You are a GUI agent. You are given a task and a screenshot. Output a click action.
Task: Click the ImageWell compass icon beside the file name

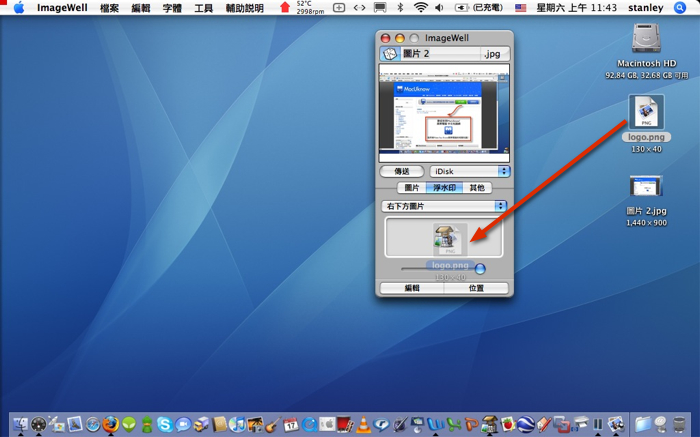pyautogui.click(x=389, y=54)
